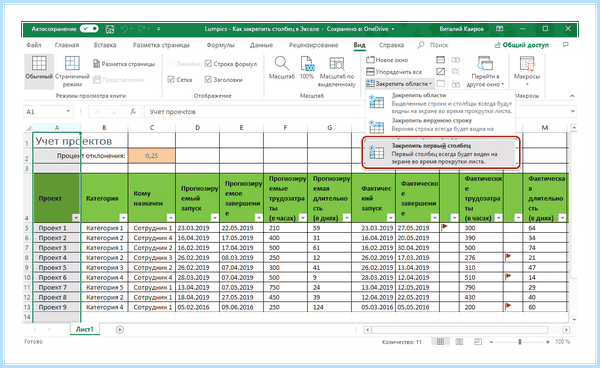This screenshot has height=368, width=600.
Task: Open the filter dropdown for Категория column
Action: 123,218
